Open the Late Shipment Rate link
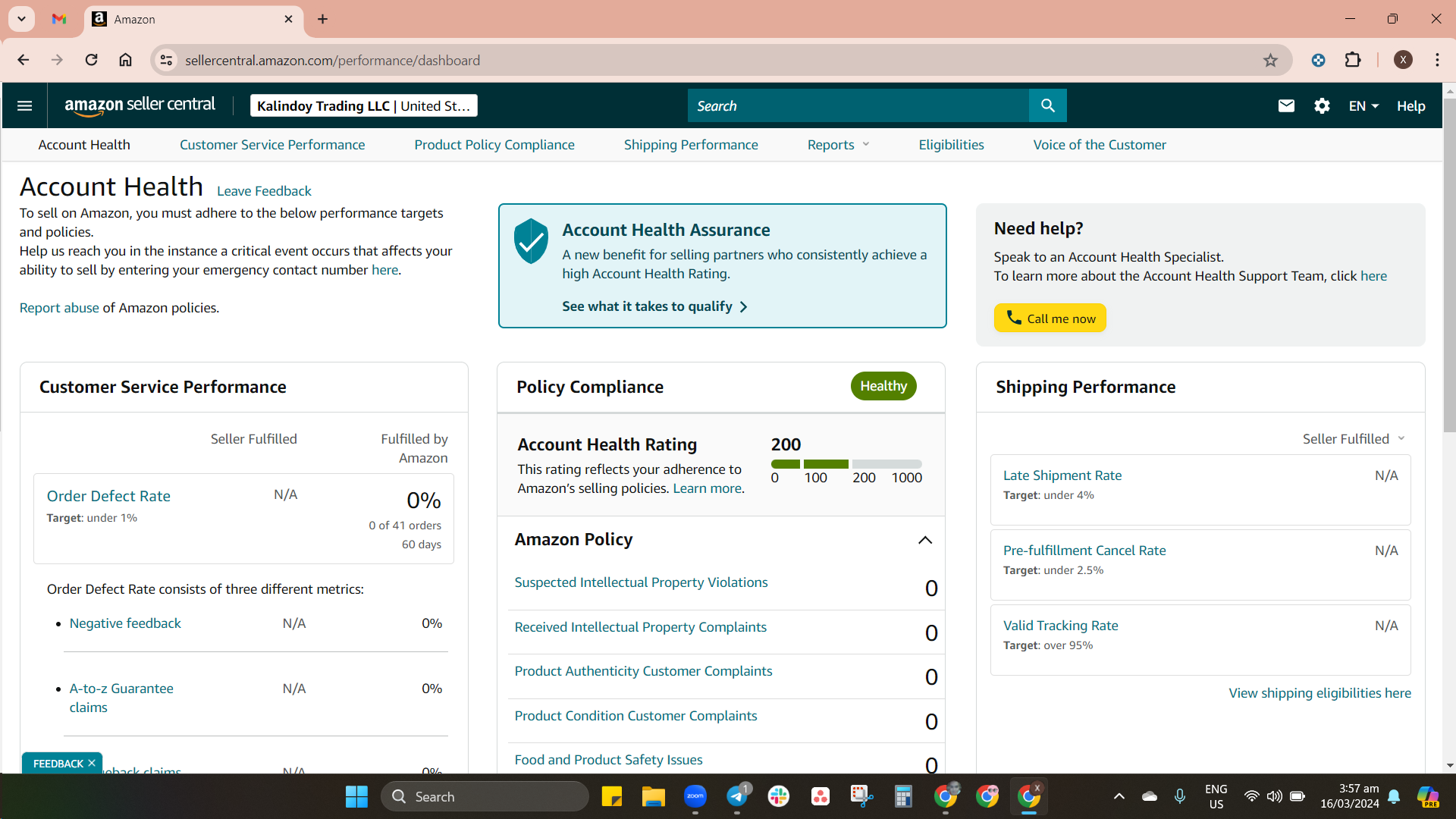Viewport: 1456px width, 819px height. (x=1062, y=475)
